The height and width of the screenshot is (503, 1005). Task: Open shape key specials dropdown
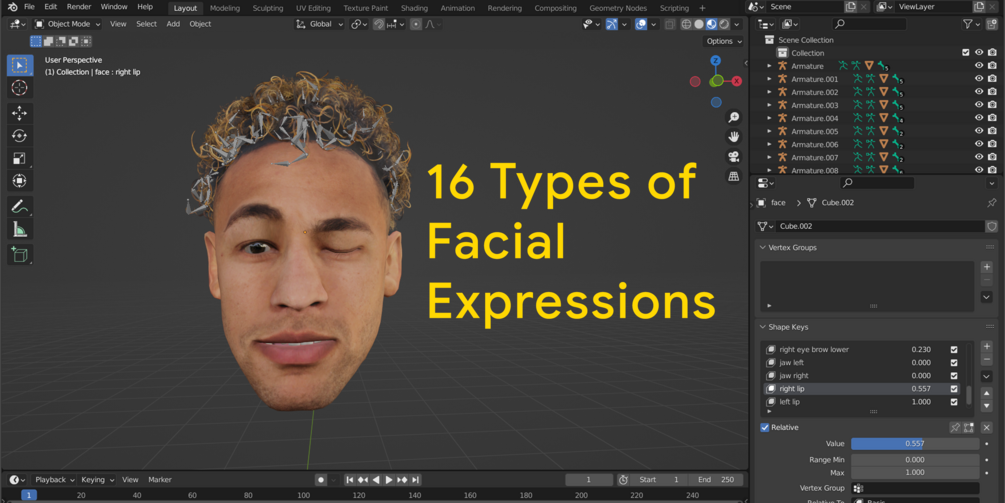[987, 376]
